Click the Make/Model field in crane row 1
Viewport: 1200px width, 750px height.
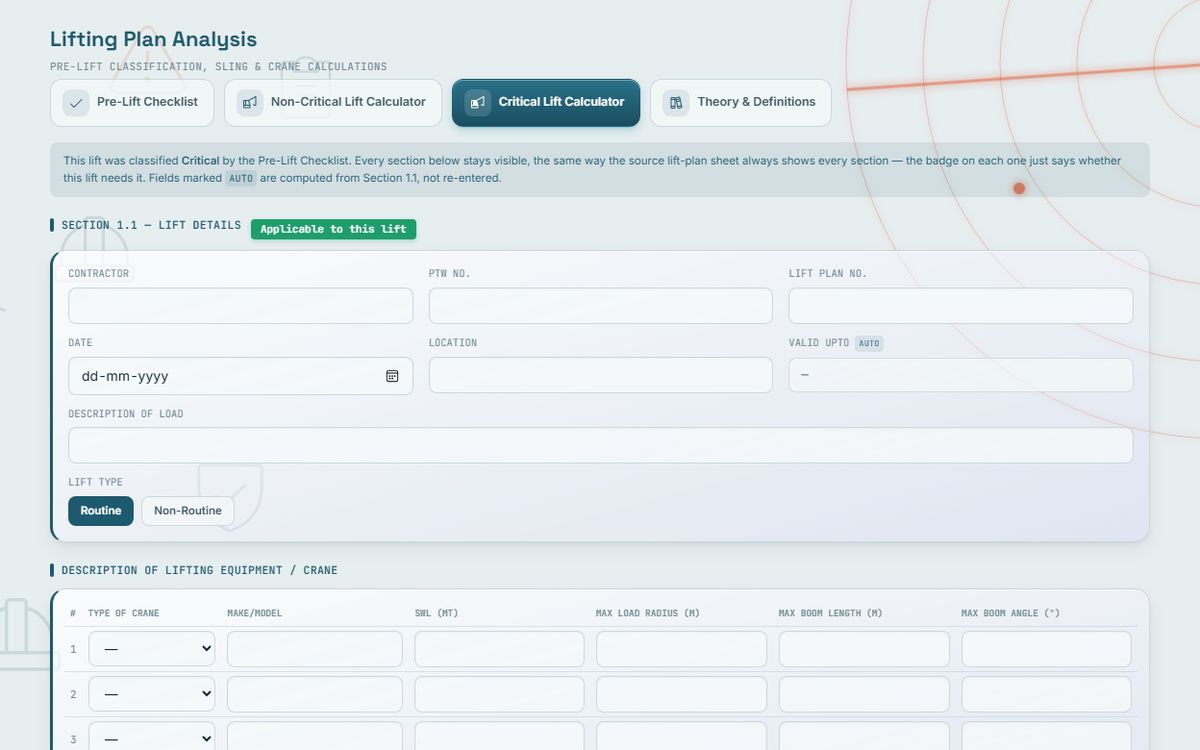(x=315, y=649)
